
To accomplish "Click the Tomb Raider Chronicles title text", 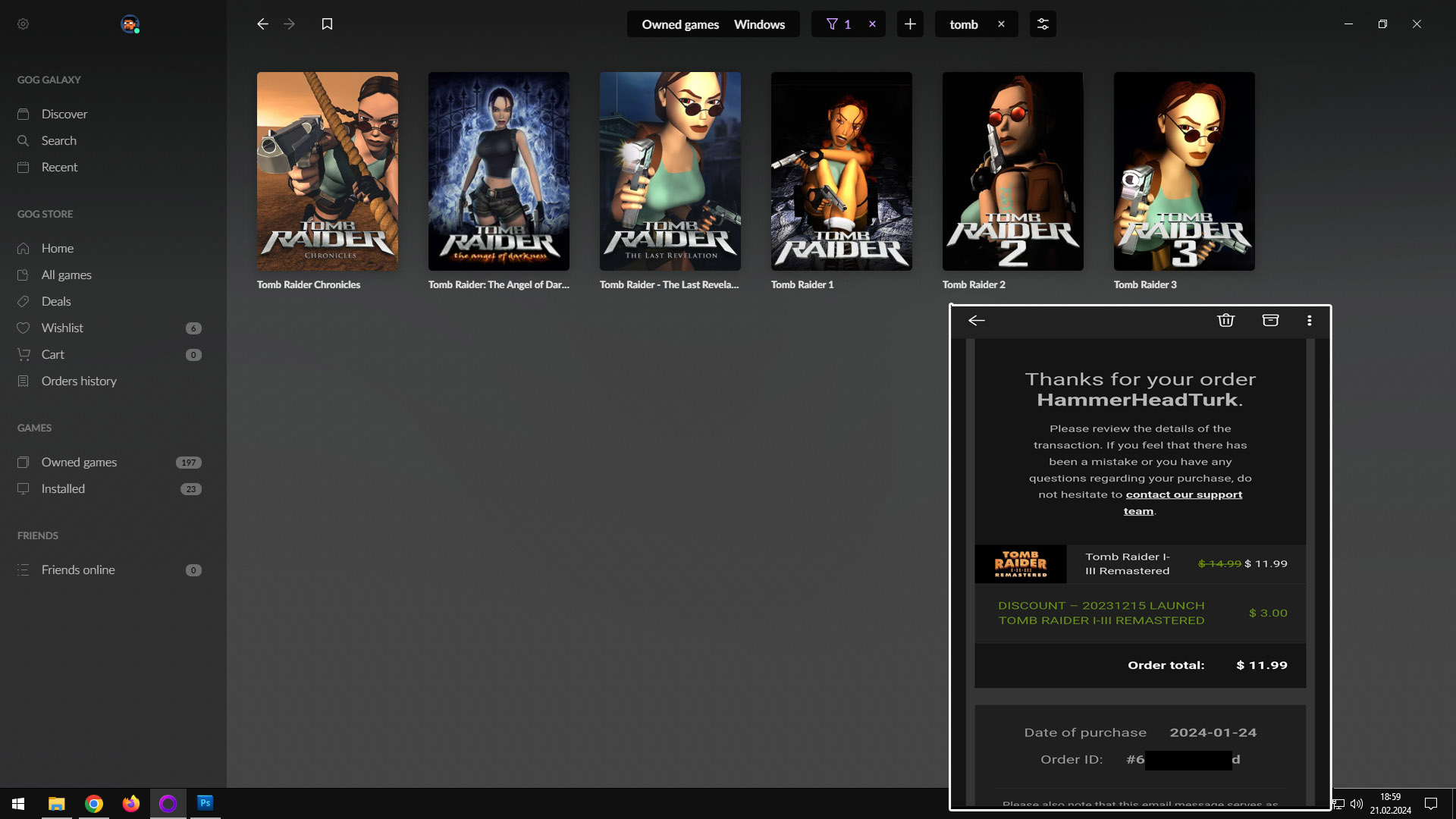I will [x=309, y=284].
